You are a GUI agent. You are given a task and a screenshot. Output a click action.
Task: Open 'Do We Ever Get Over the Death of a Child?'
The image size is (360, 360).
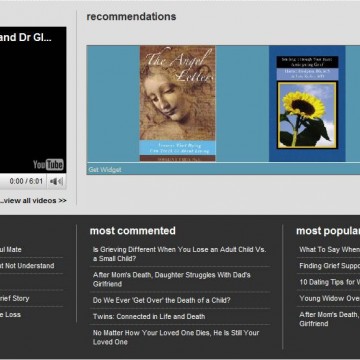tap(162, 300)
